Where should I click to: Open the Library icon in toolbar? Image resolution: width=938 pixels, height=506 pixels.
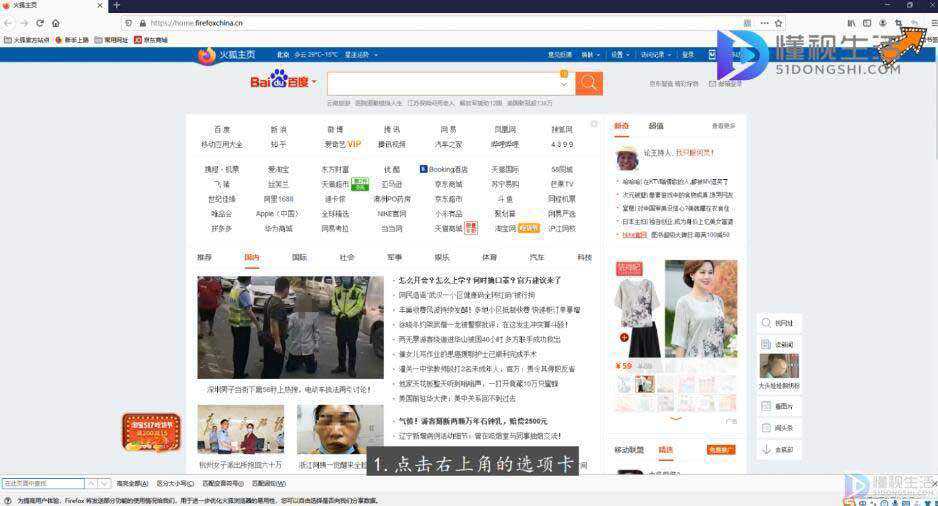coord(851,23)
